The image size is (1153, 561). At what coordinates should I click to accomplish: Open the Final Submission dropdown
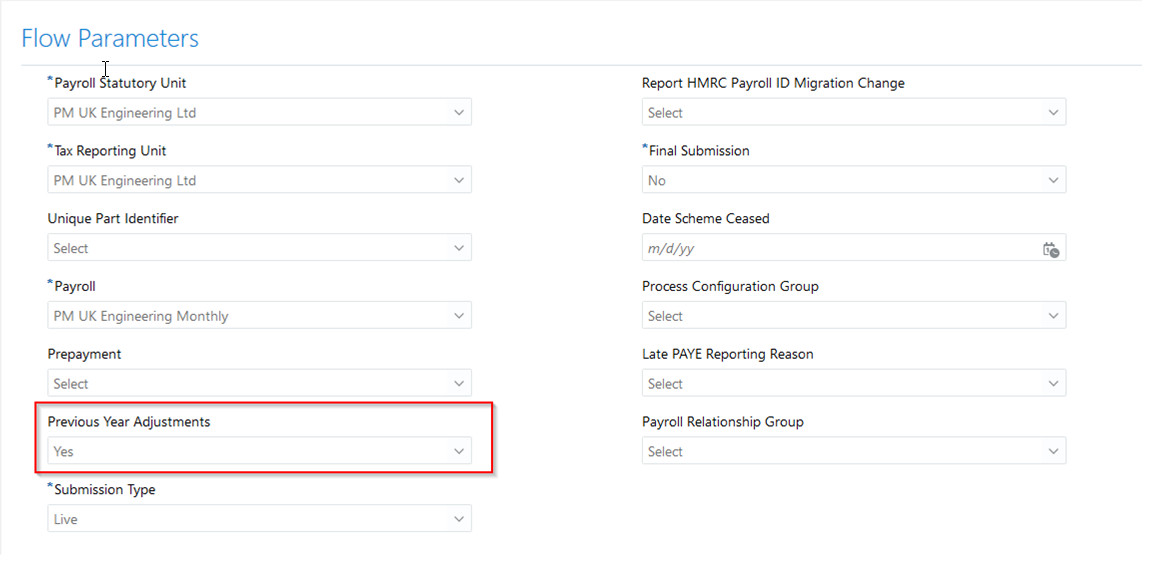853,181
